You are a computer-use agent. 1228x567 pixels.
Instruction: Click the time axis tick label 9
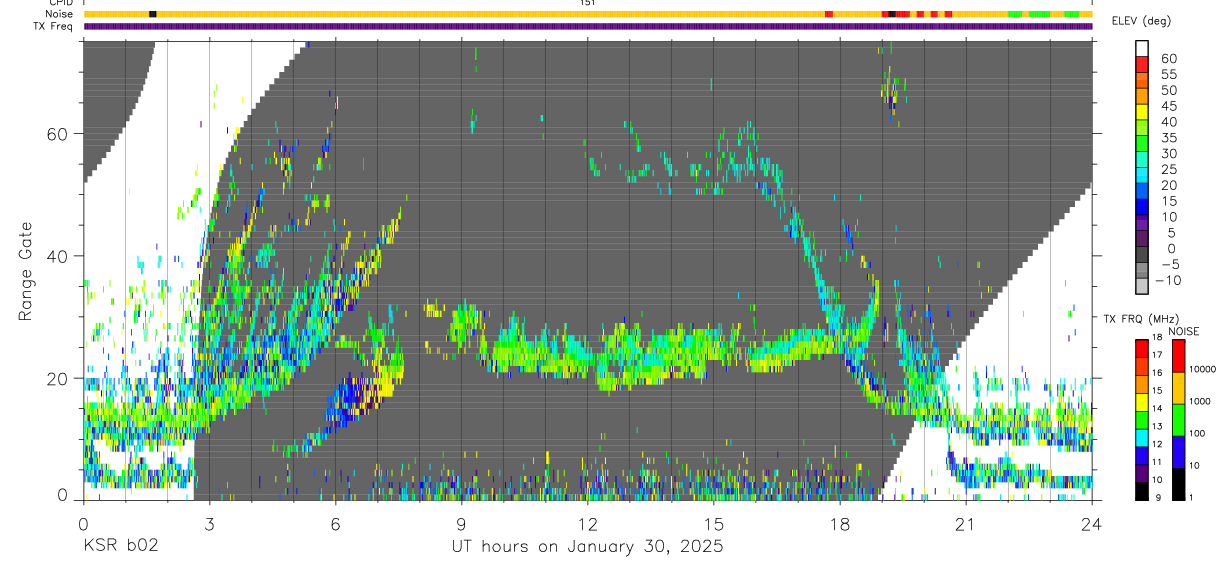(x=461, y=523)
